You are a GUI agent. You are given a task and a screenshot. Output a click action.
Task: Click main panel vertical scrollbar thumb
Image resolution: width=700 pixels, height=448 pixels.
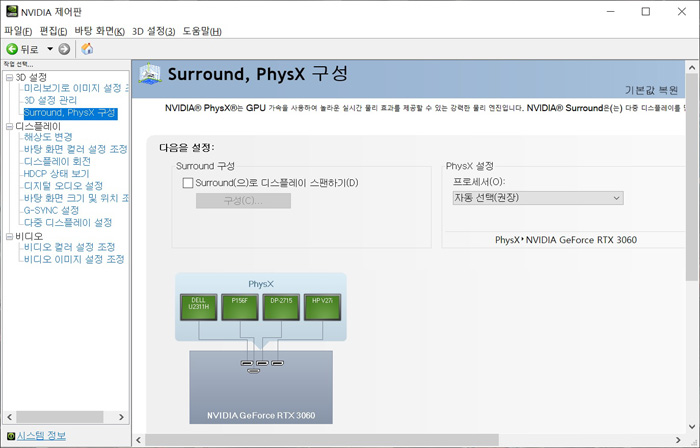(692, 178)
